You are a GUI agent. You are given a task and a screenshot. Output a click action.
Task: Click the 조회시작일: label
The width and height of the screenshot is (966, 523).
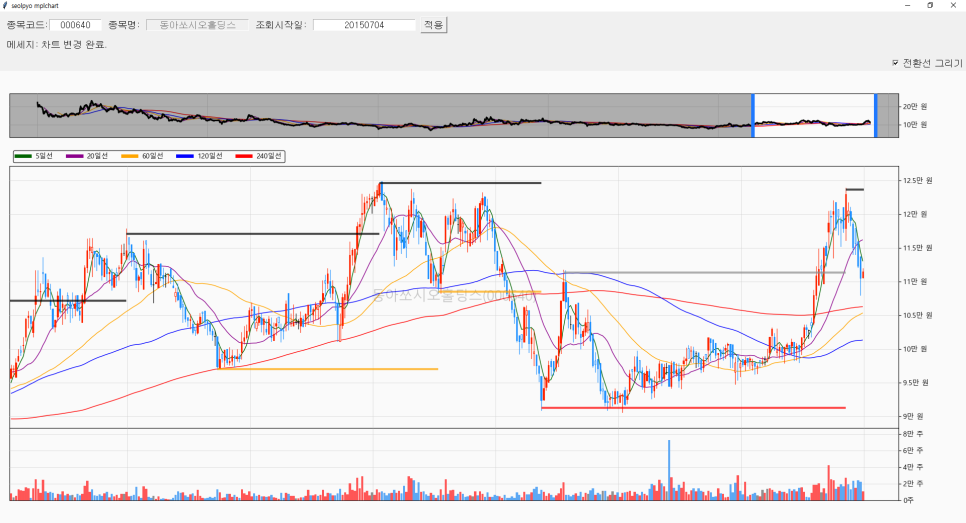(x=281, y=25)
